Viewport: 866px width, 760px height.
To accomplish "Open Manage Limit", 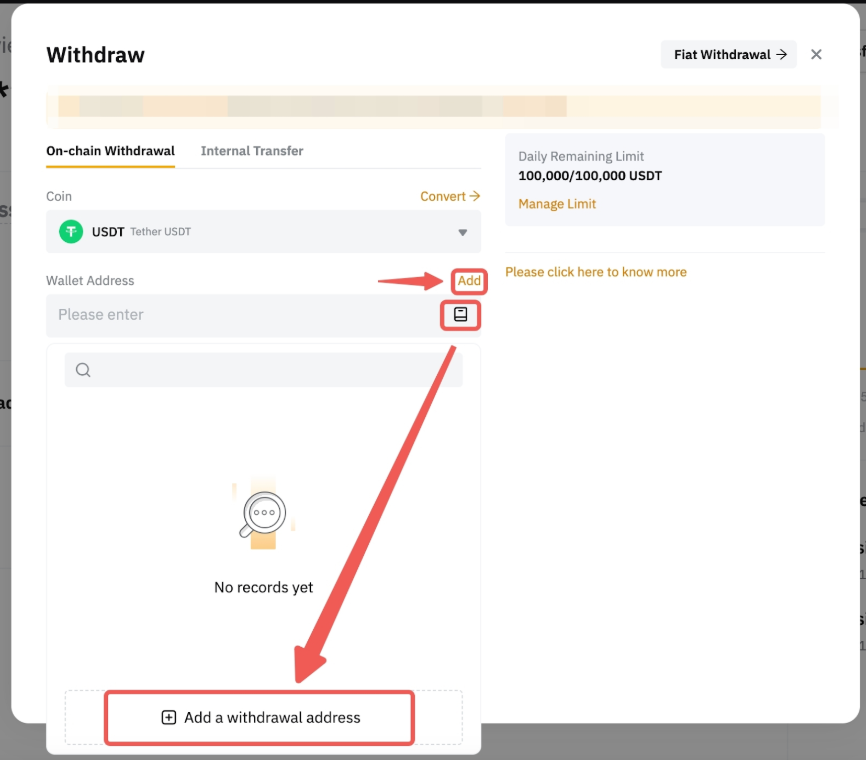I will (557, 204).
